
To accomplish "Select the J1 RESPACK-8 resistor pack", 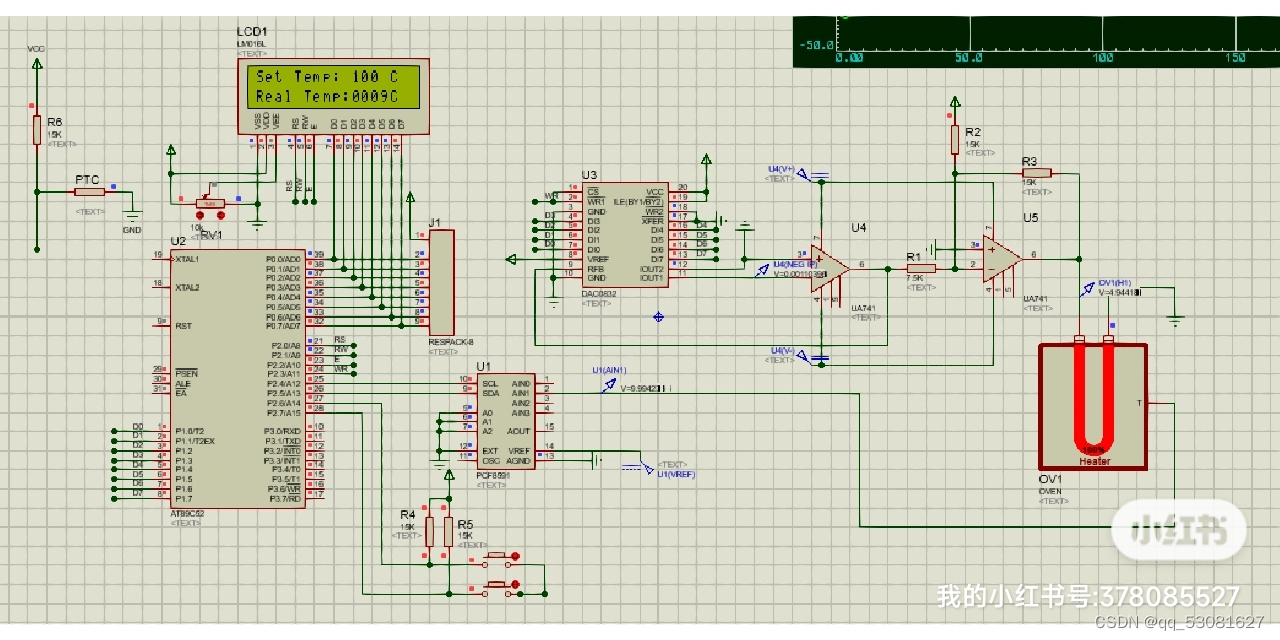I will (x=441, y=283).
